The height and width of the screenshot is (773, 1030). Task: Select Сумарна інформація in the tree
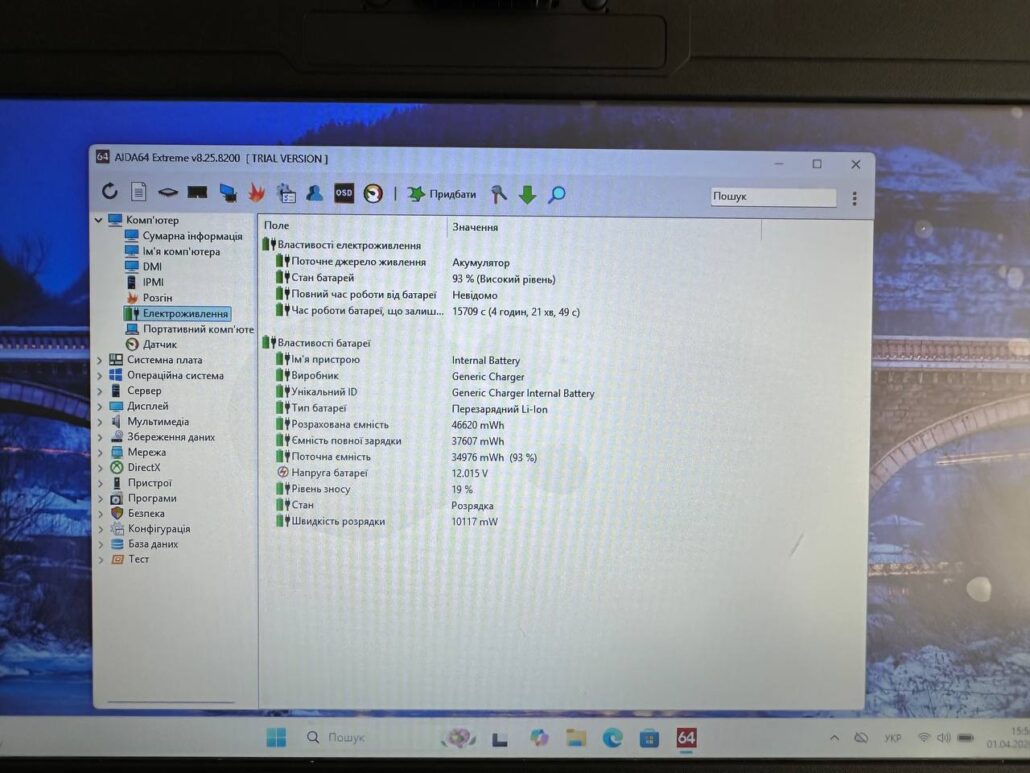[192, 236]
